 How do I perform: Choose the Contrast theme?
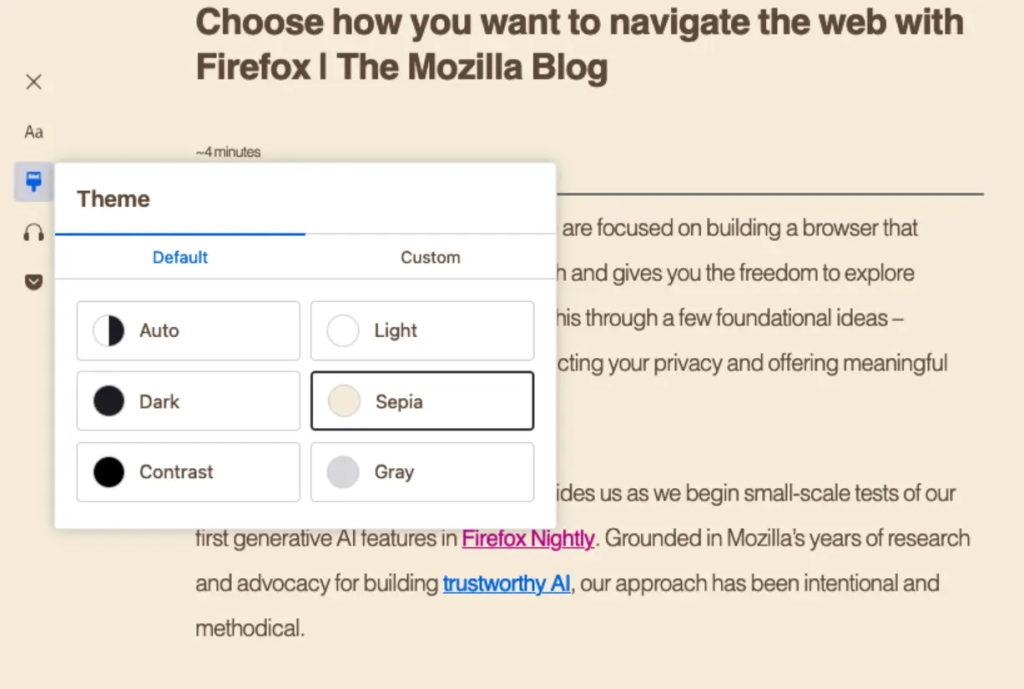188,472
